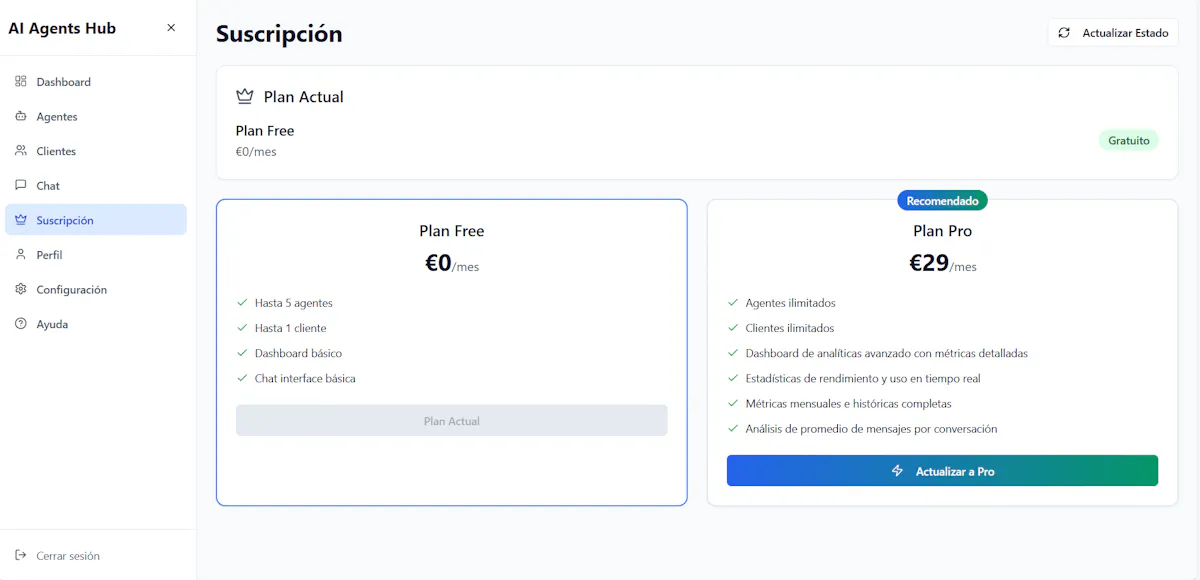Open the Suscripción menu item
The height and width of the screenshot is (580, 1200).
[96, 220]
